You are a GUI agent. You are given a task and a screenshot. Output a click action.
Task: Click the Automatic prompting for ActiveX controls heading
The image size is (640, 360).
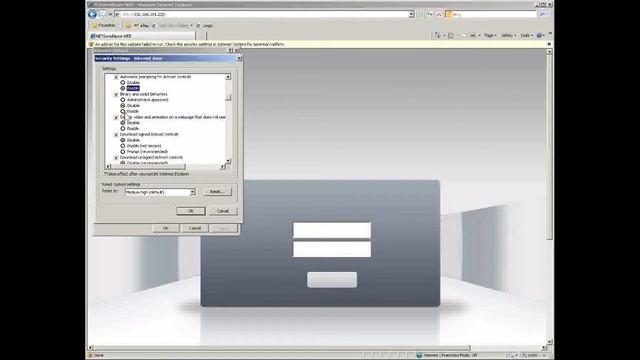(155, 77)
